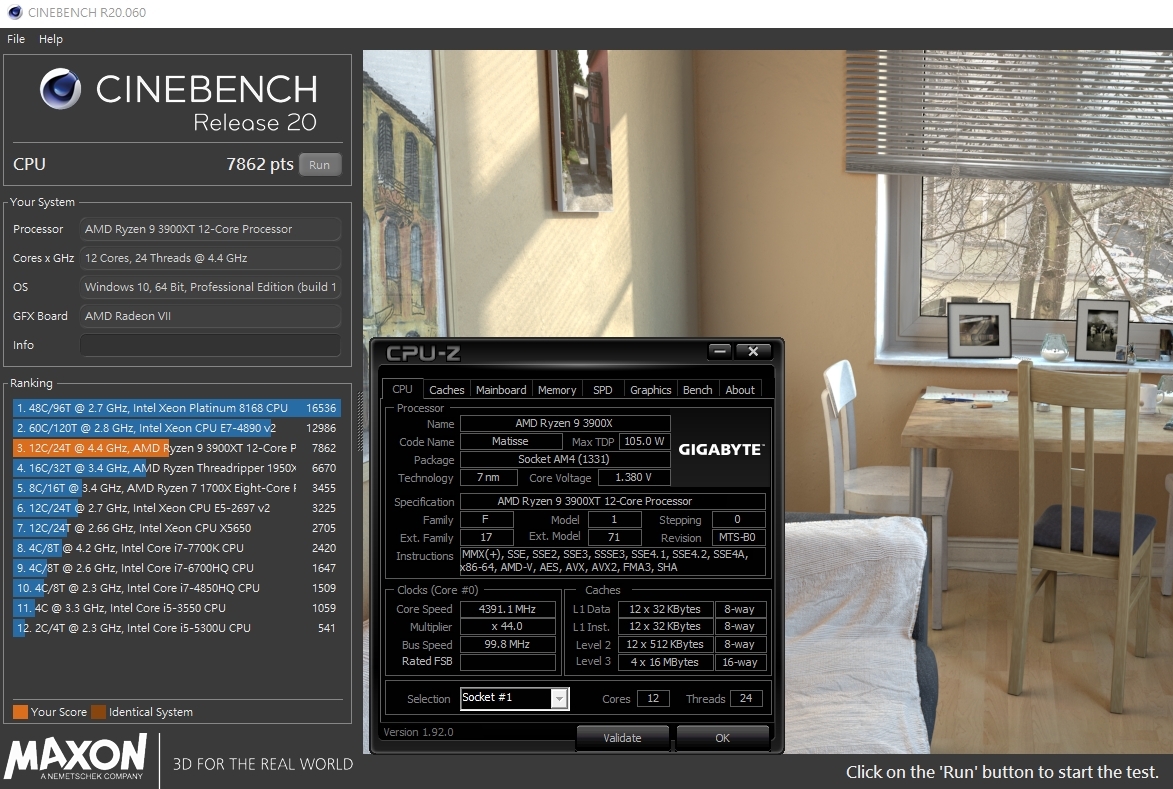Minimize the CPU-Z window

pyautogui.click(x=720, y=351)
